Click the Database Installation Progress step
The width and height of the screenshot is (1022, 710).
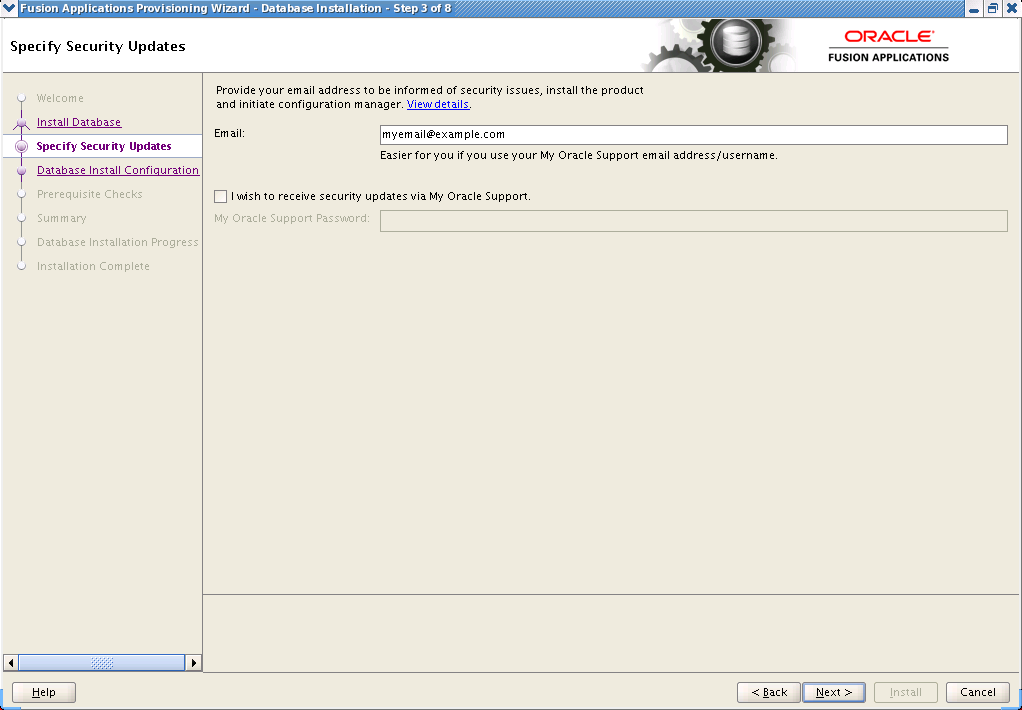coord(117,243)
